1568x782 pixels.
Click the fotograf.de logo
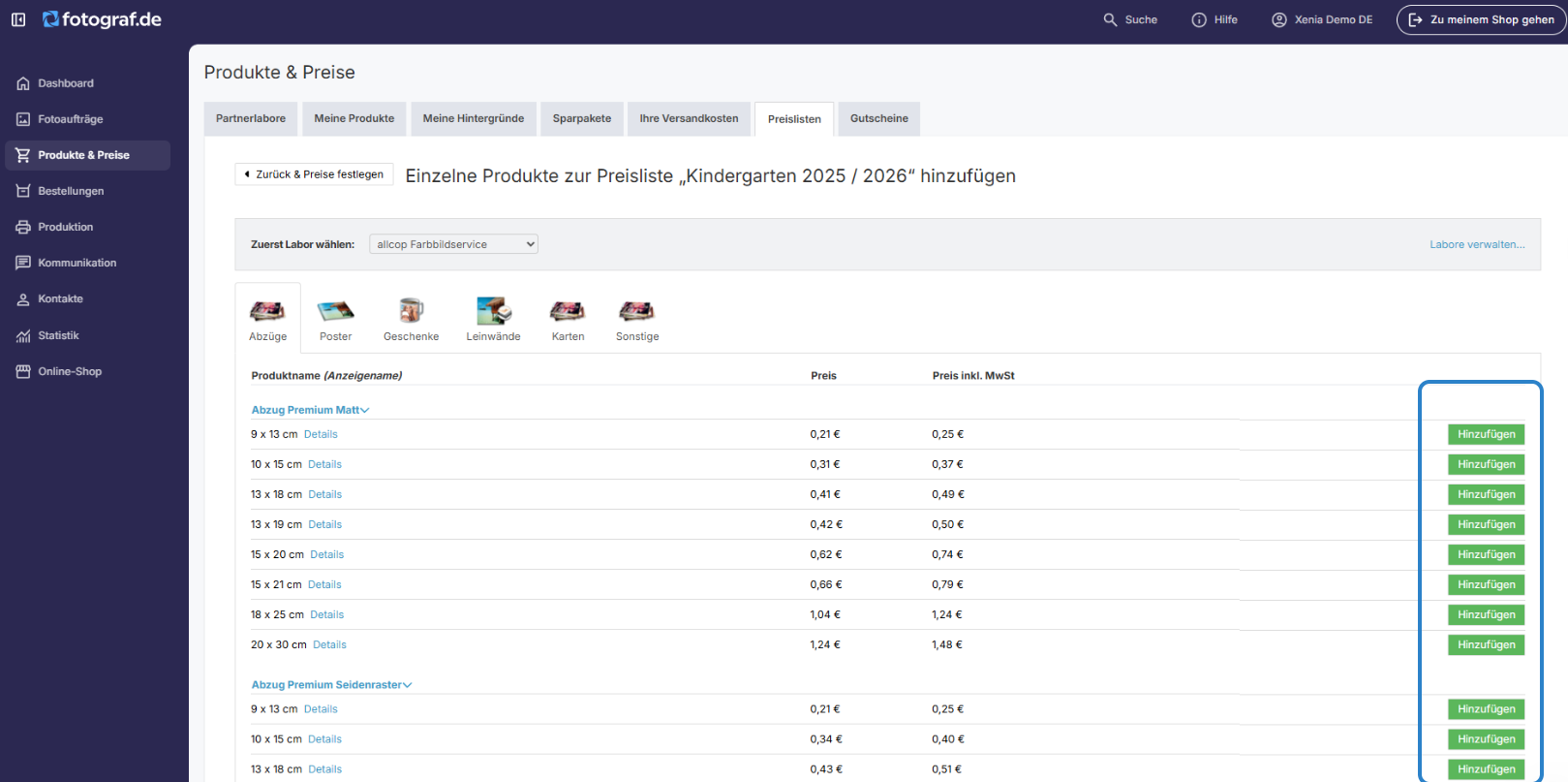pos(102,19)
